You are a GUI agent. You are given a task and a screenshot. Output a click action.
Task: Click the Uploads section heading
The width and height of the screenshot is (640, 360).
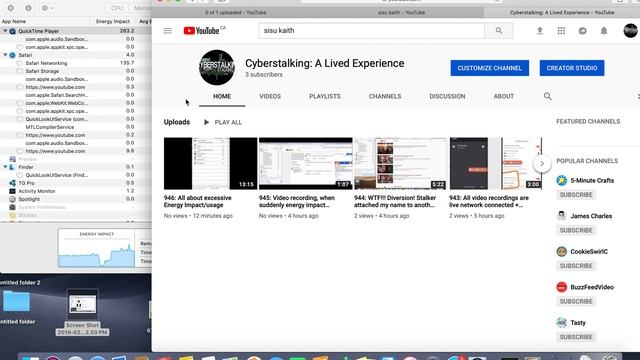pyautogui.click(x=177, y=122)
